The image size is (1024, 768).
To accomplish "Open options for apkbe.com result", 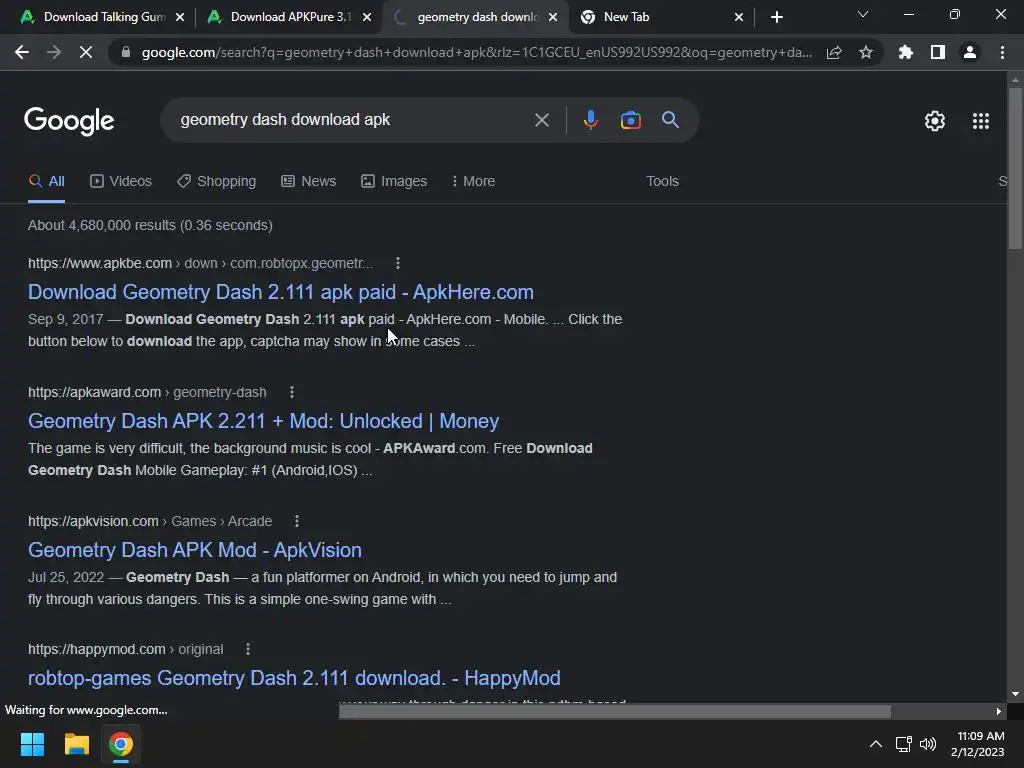I will (398, 263).
